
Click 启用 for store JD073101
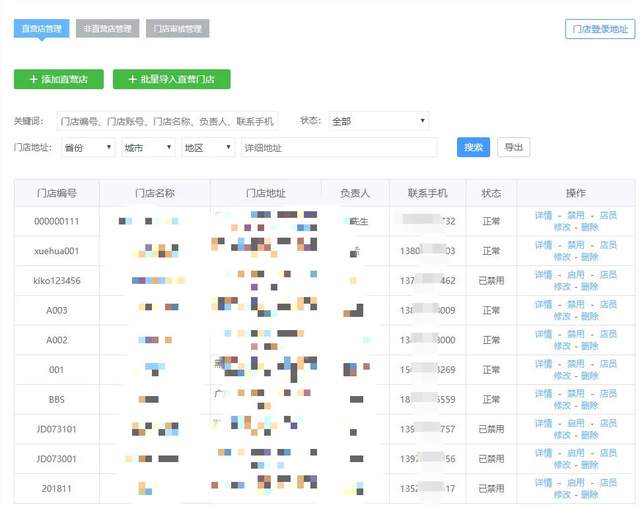pyautogui.click(x=576, y=423)
